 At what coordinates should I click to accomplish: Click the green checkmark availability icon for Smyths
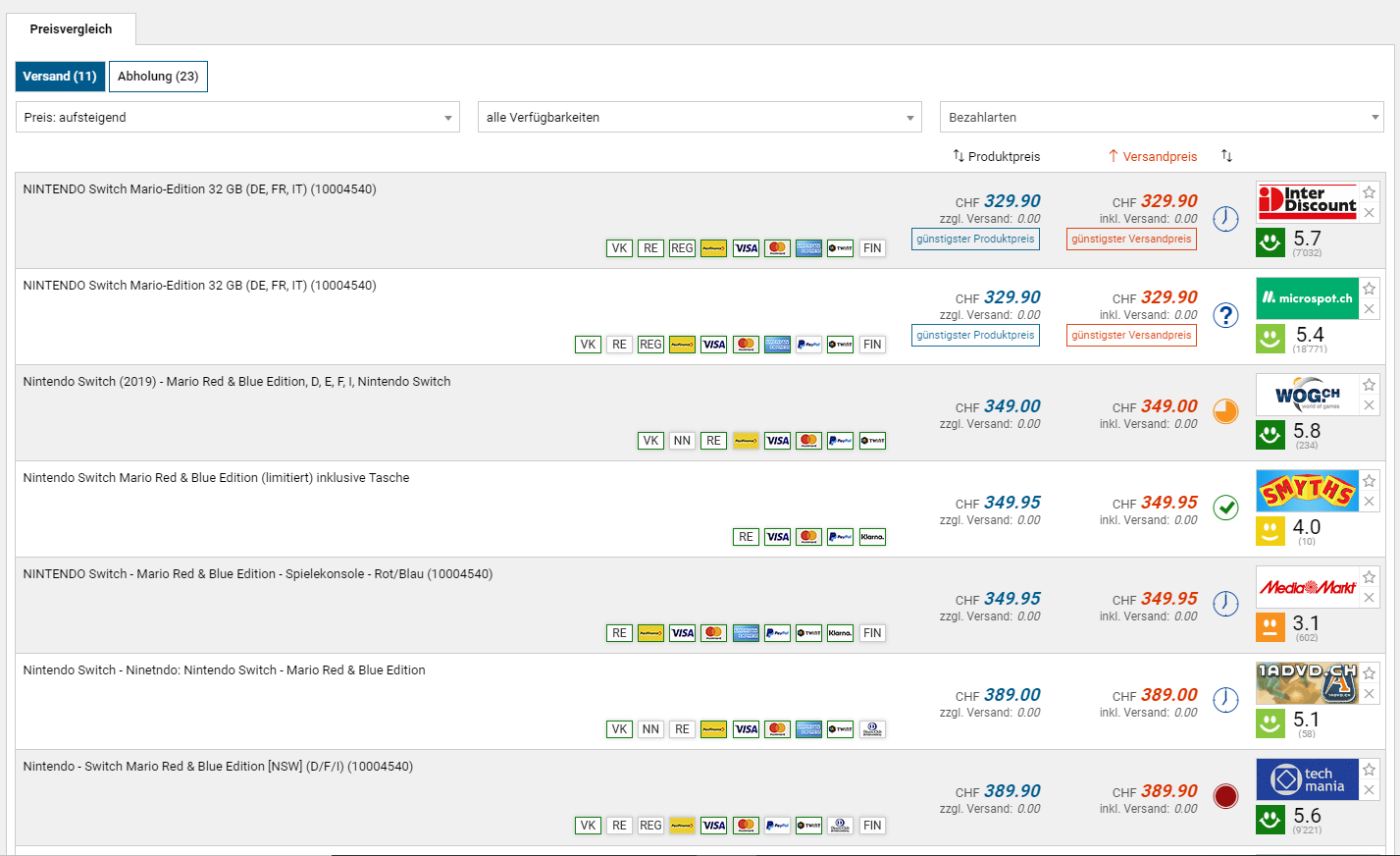[x=1225, y=508]
